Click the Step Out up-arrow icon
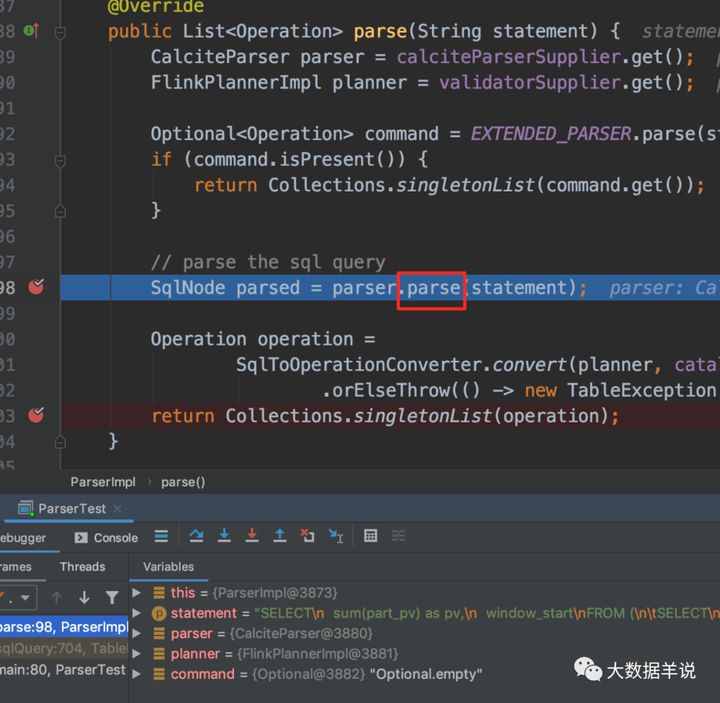Viewport: 720px width, 703px height. [x=280, y=536]
